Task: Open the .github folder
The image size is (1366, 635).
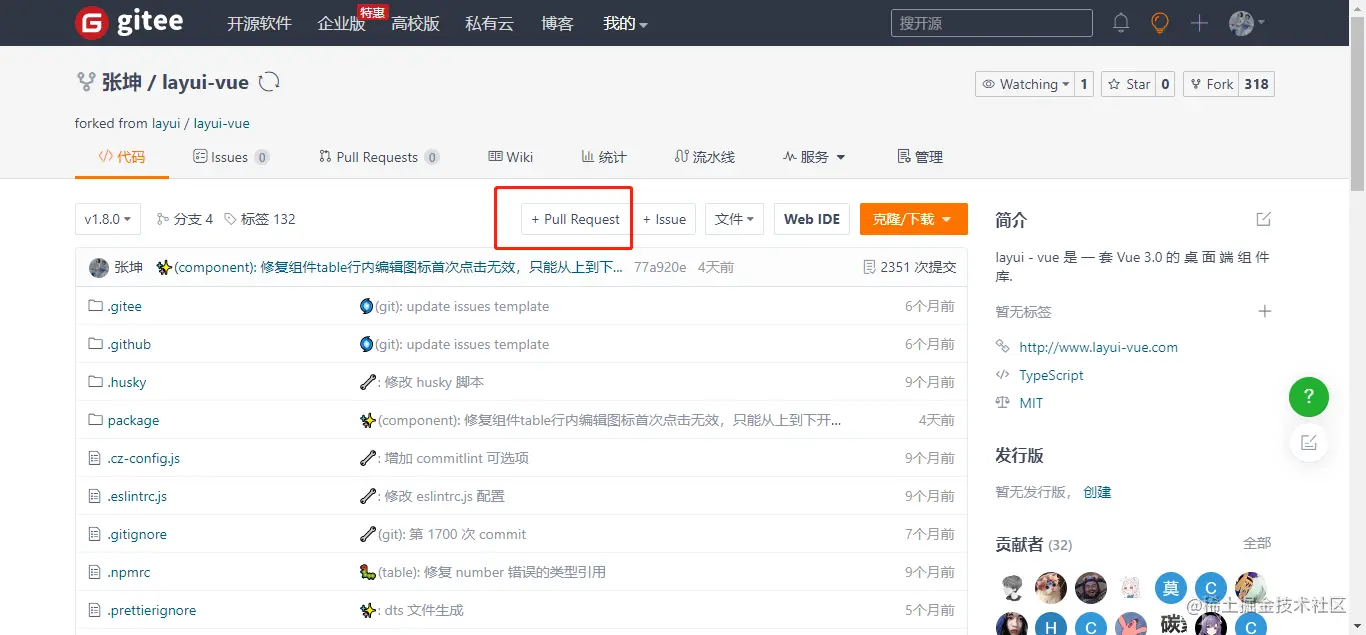Action: pos(129,344)
